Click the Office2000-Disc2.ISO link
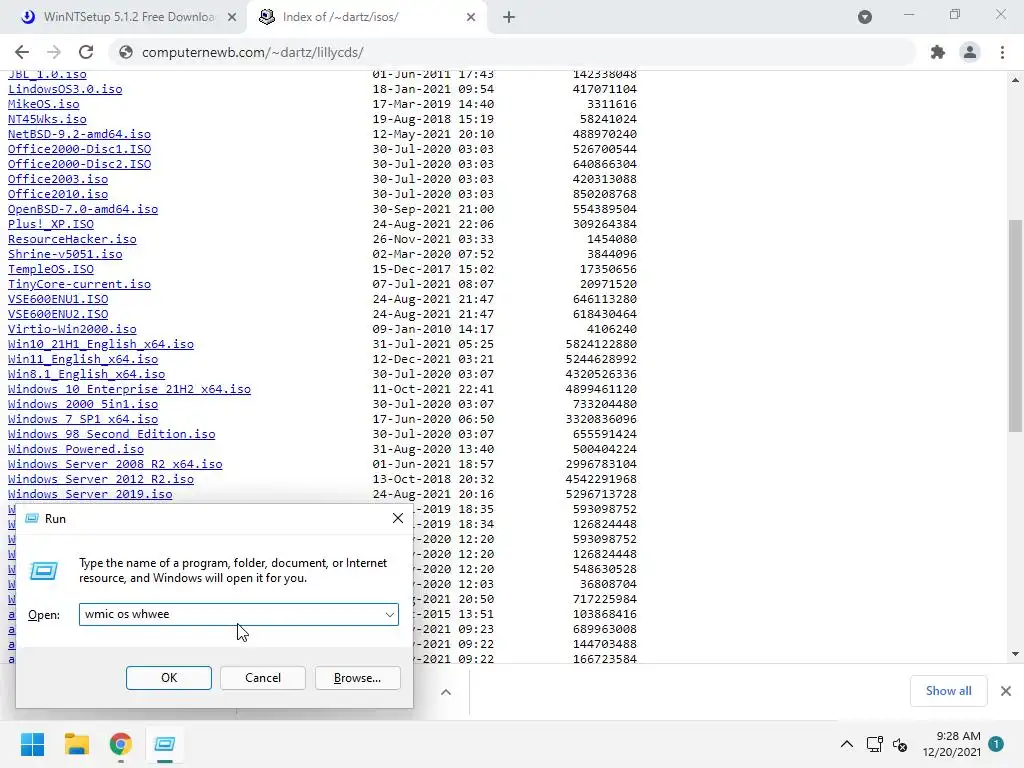Image resolution: width=1024 pixels, height=768 pixels. pos(79,164)
